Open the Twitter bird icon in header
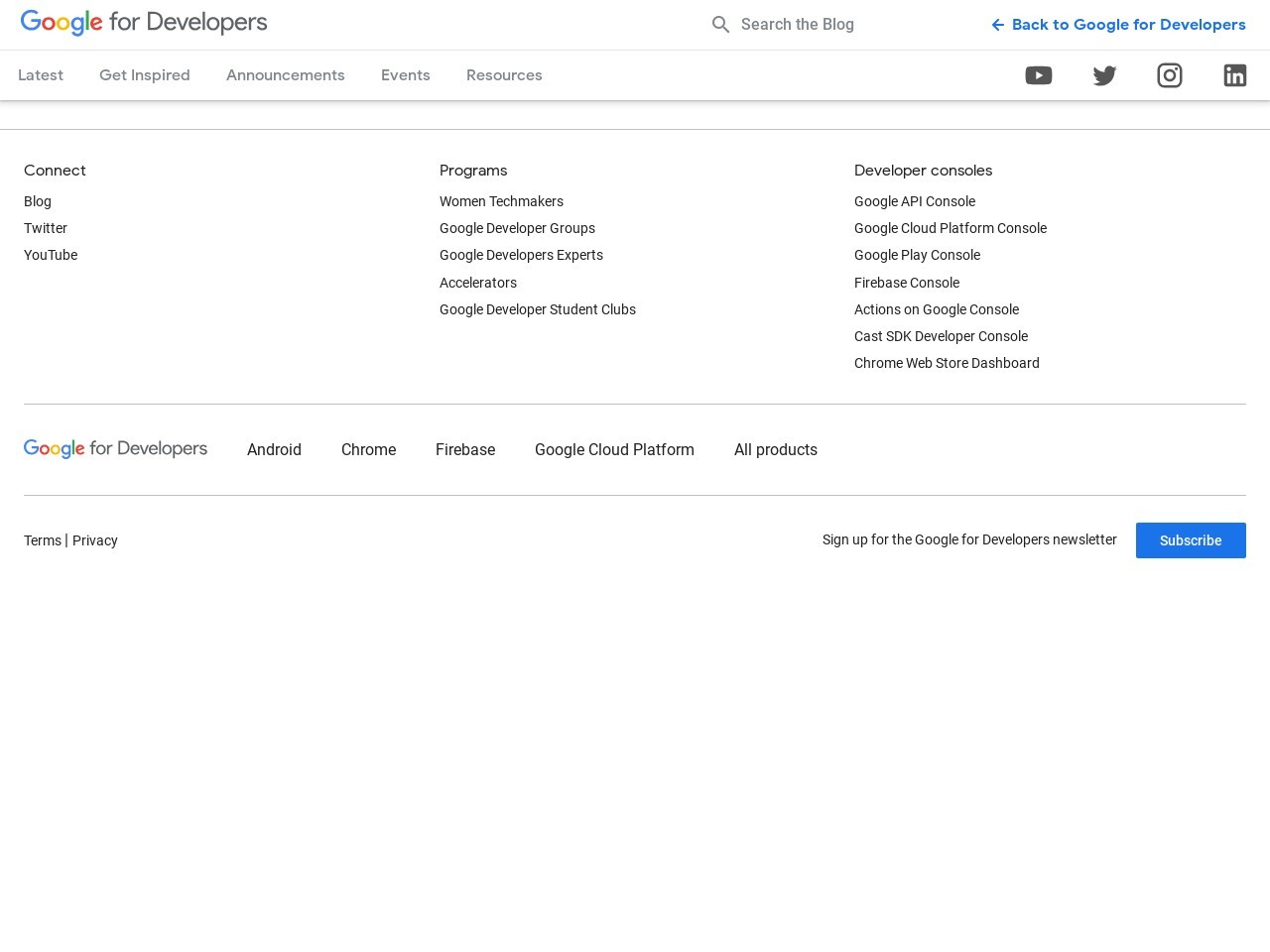1270x952 pixels. pyautogui.click(x=1104, y=75)
